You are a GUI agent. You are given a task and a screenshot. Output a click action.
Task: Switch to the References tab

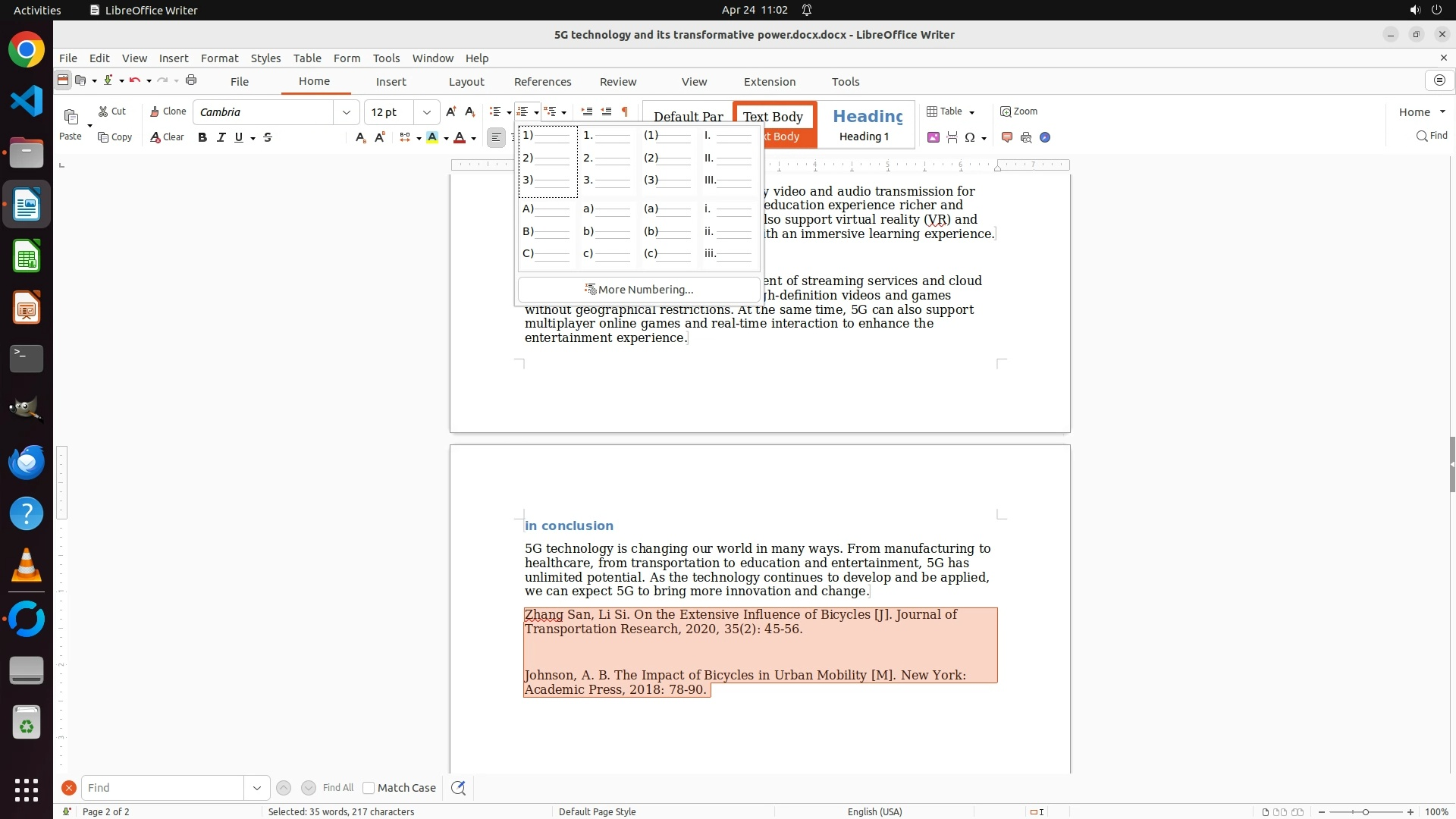click(542, 82)
